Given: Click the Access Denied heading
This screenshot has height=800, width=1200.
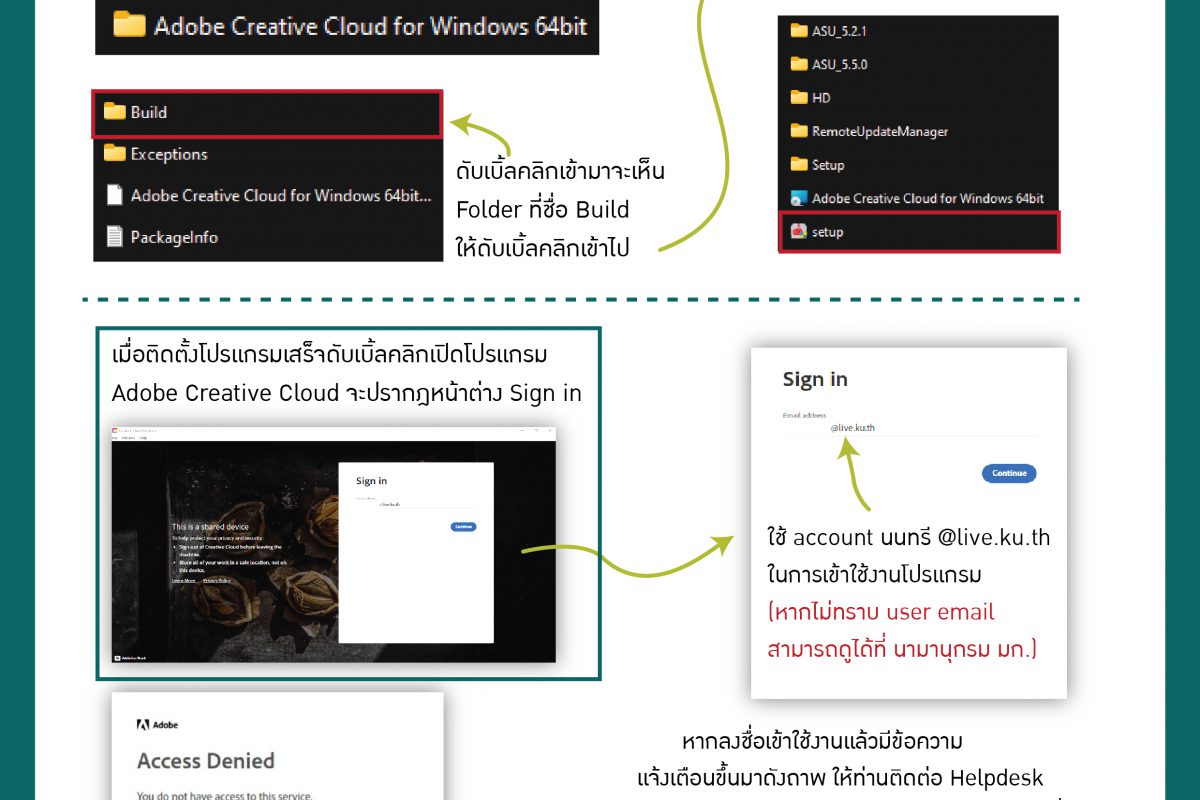Looking at the screenshot, I should tap(205, 761).
